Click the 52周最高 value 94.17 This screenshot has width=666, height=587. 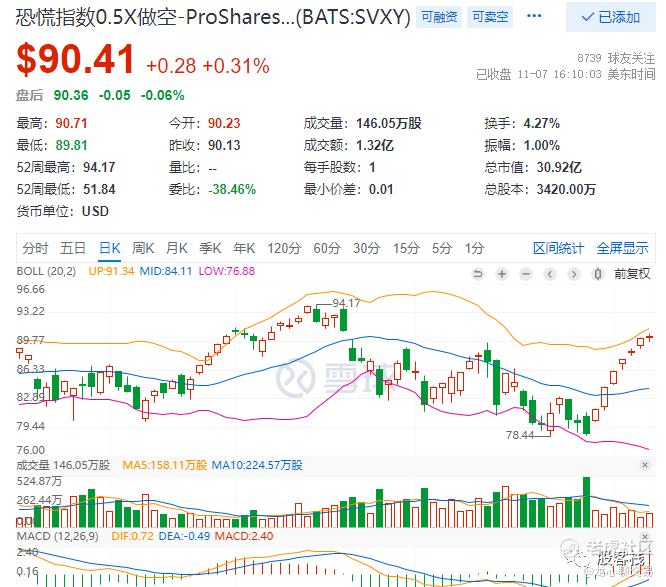coord(99,167)
